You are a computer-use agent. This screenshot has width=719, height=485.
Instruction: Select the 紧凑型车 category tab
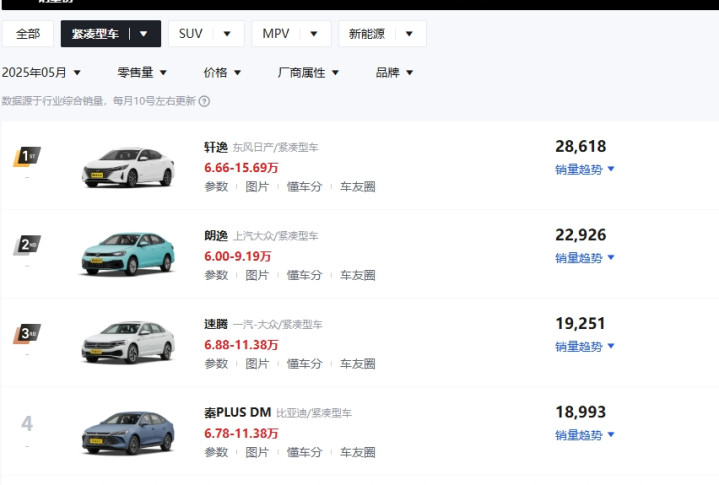click(x=95, y=33)
